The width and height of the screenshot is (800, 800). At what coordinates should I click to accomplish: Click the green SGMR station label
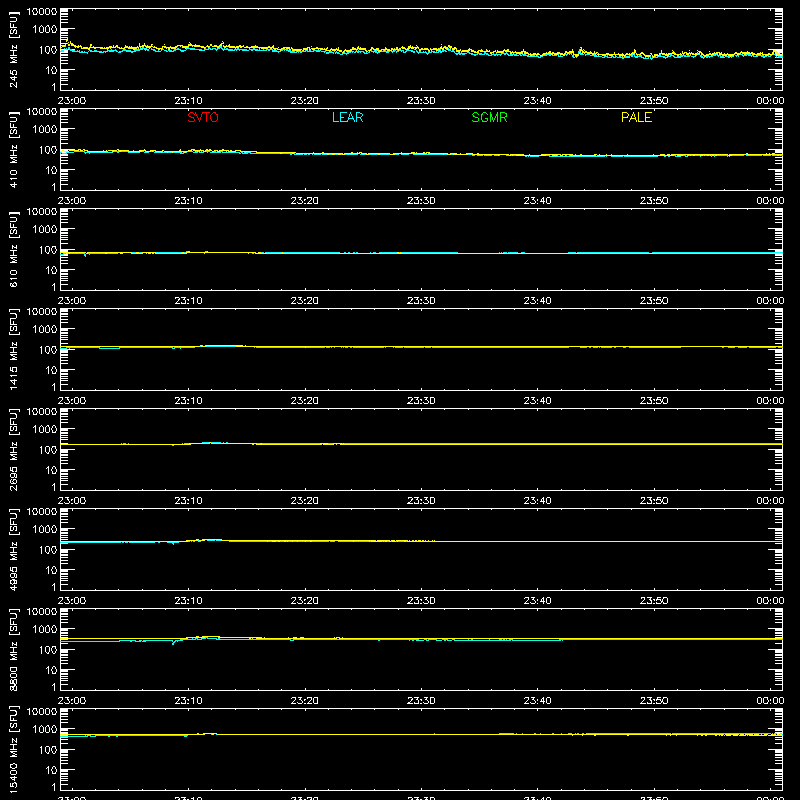(x=489, y=117)
